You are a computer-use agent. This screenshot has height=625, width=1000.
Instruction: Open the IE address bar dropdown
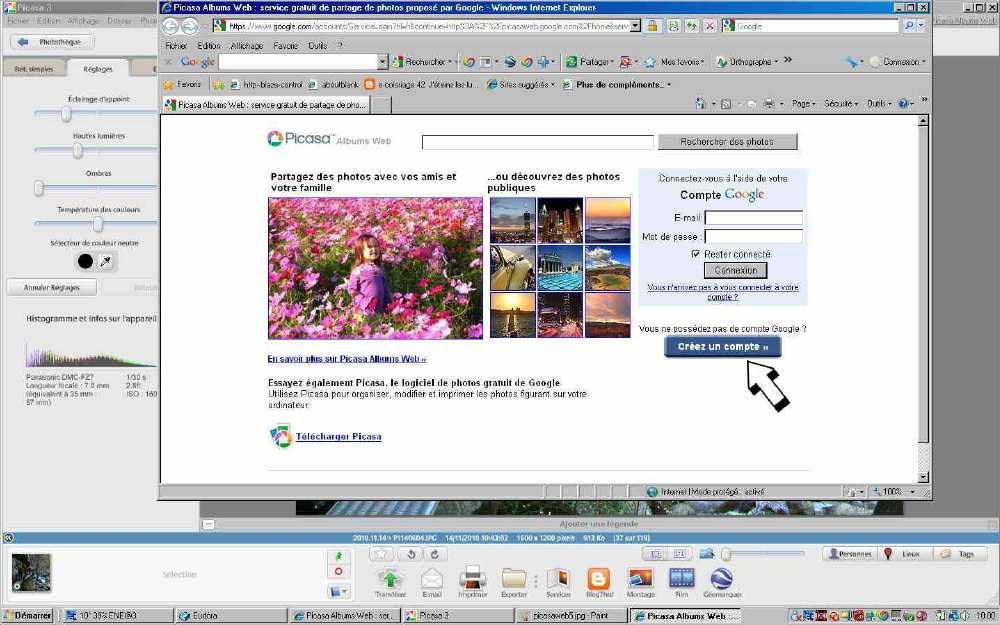(635, 26)
